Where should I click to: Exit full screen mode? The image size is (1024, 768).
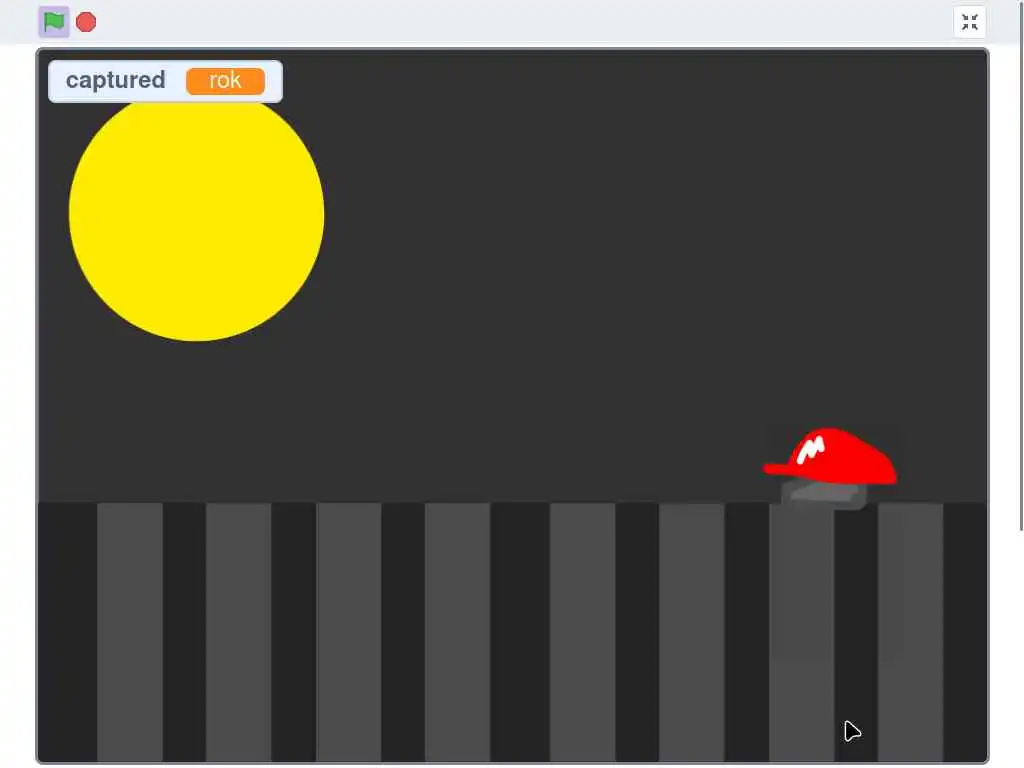click(970, 22)
